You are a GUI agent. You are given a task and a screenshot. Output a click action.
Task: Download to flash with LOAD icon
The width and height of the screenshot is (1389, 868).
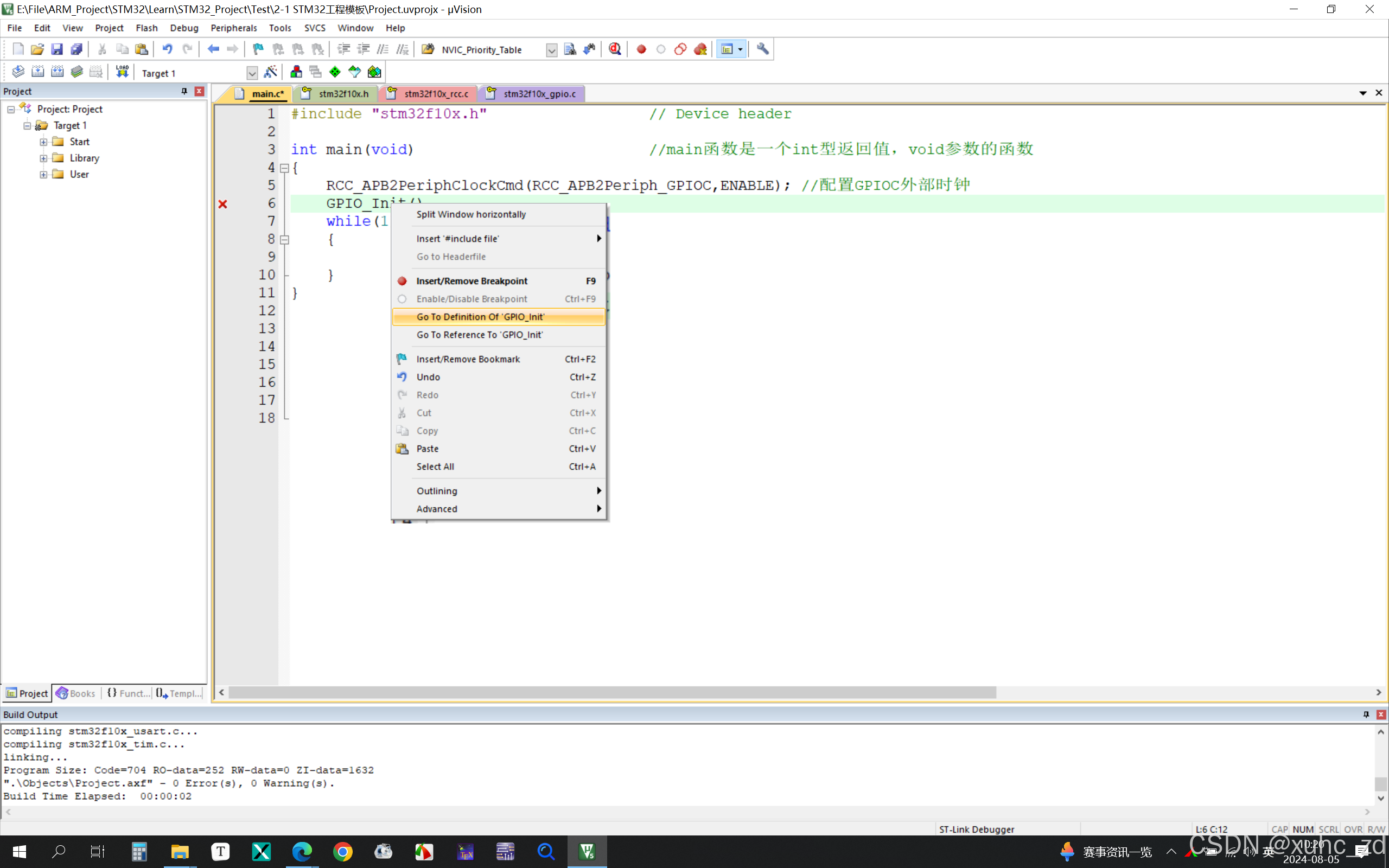tap(122, 72)
